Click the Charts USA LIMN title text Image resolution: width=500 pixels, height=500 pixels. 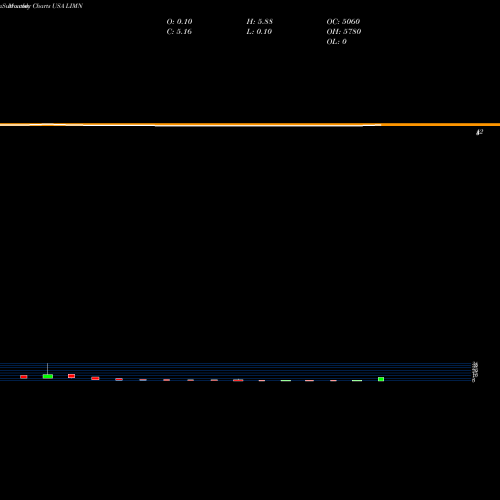[57, 6]
